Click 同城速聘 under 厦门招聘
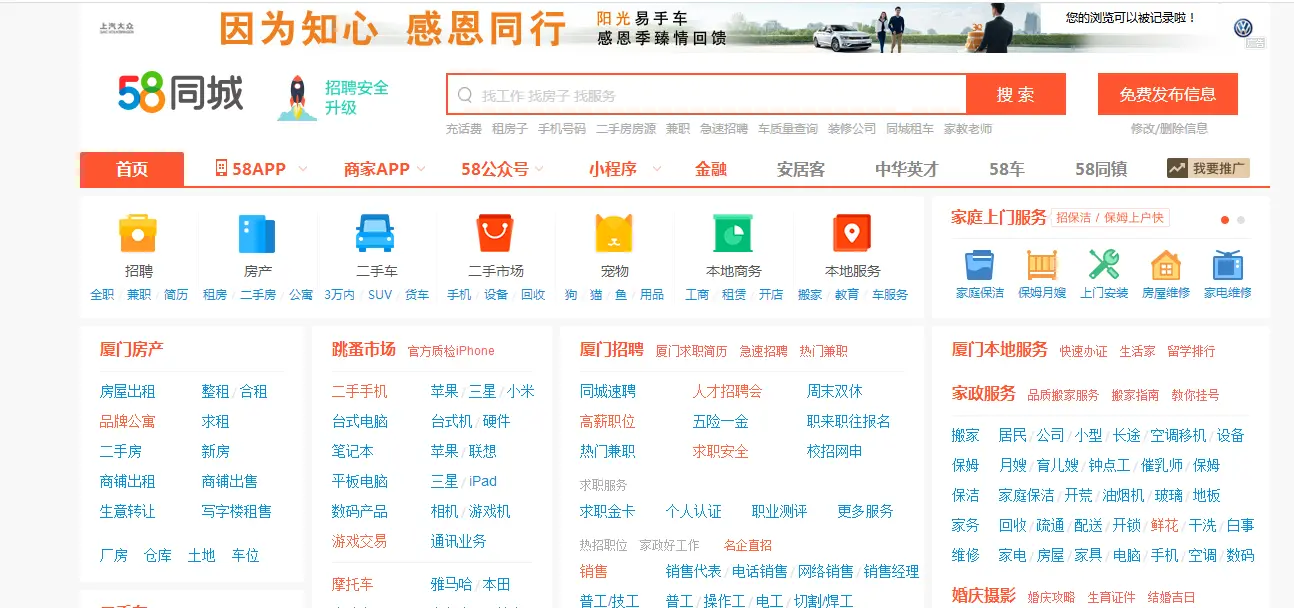1294x608 pixels. click(x=607, y=391)
